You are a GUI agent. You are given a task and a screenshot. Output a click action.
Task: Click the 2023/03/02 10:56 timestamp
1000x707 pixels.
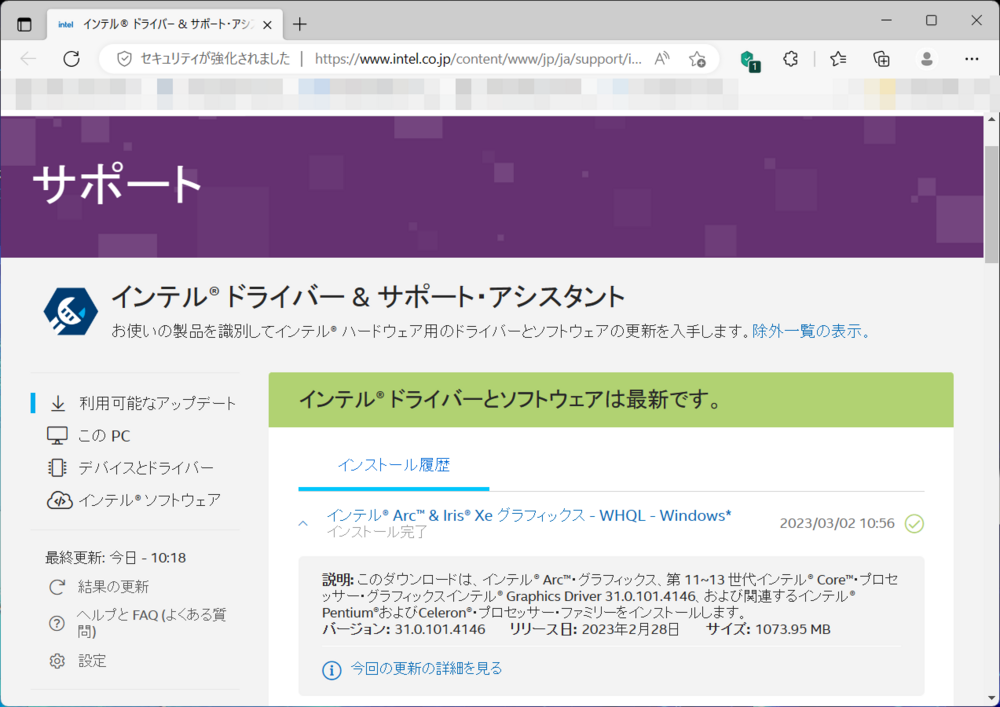(x=837, y=523)
